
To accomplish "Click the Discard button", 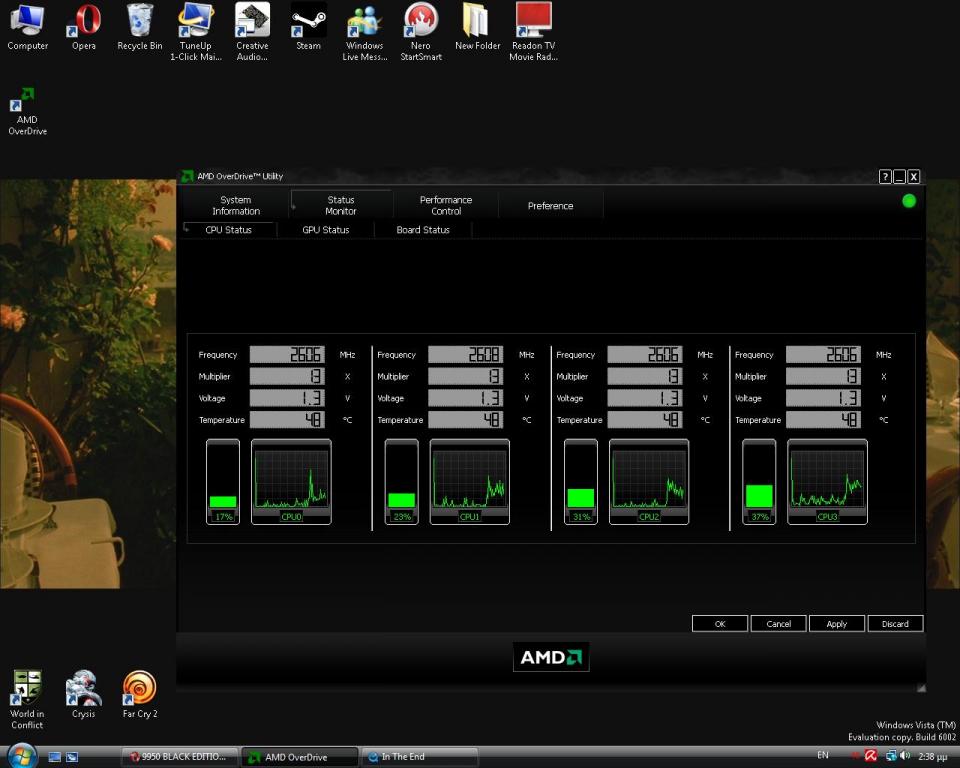I will [895, 623].
